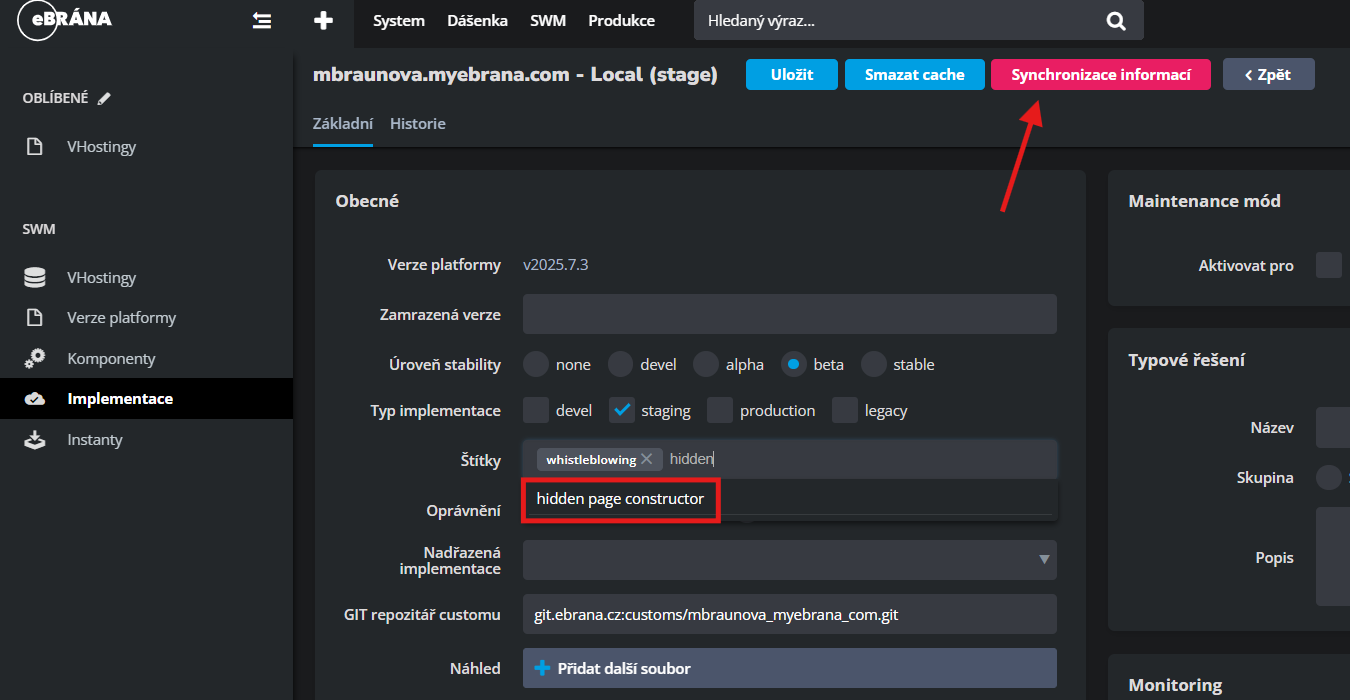Screen dimensions: 1350x700
Task: Collapse the sidebar using menu toggle icon
Action: click(x=262, y=21)
